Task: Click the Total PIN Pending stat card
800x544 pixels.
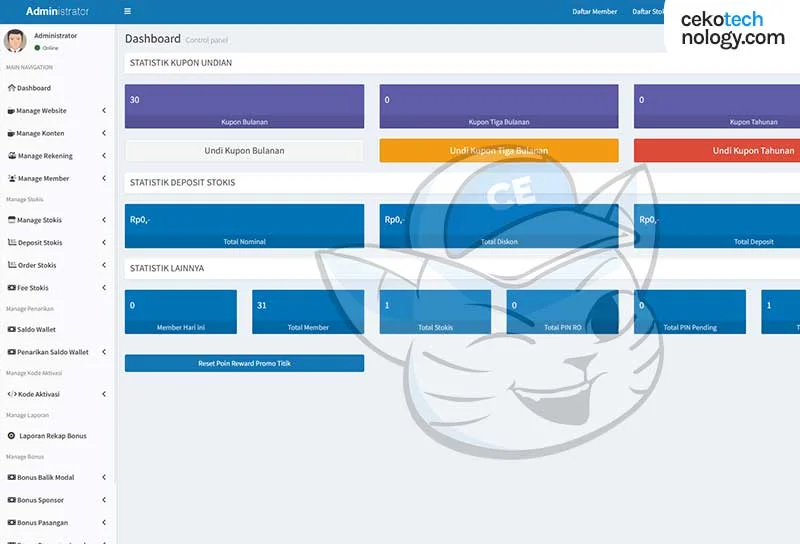Action: (x=690, y=312)
